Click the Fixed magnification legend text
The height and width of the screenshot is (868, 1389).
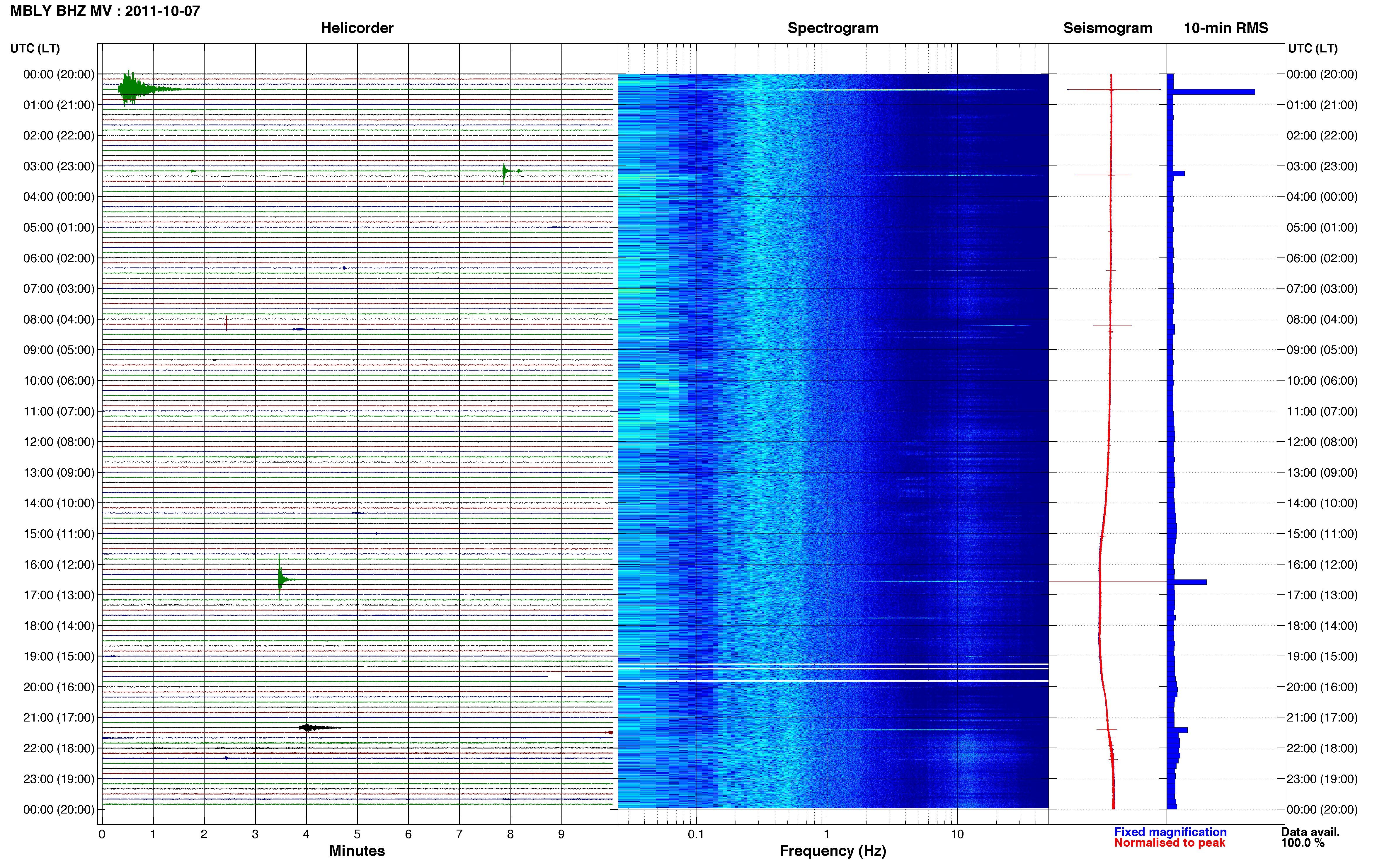(1170, 832)
